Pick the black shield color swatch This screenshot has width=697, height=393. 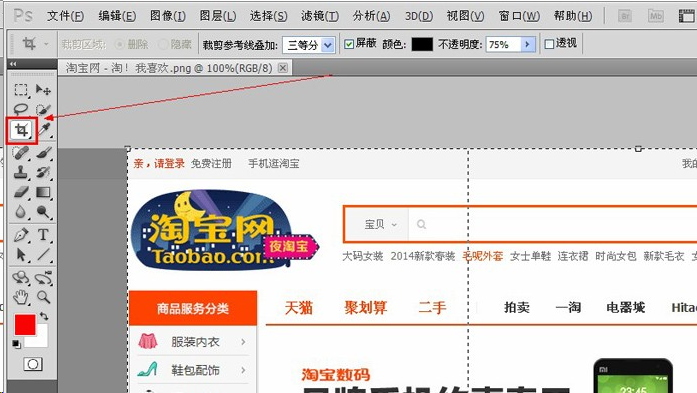pos(422,44)
